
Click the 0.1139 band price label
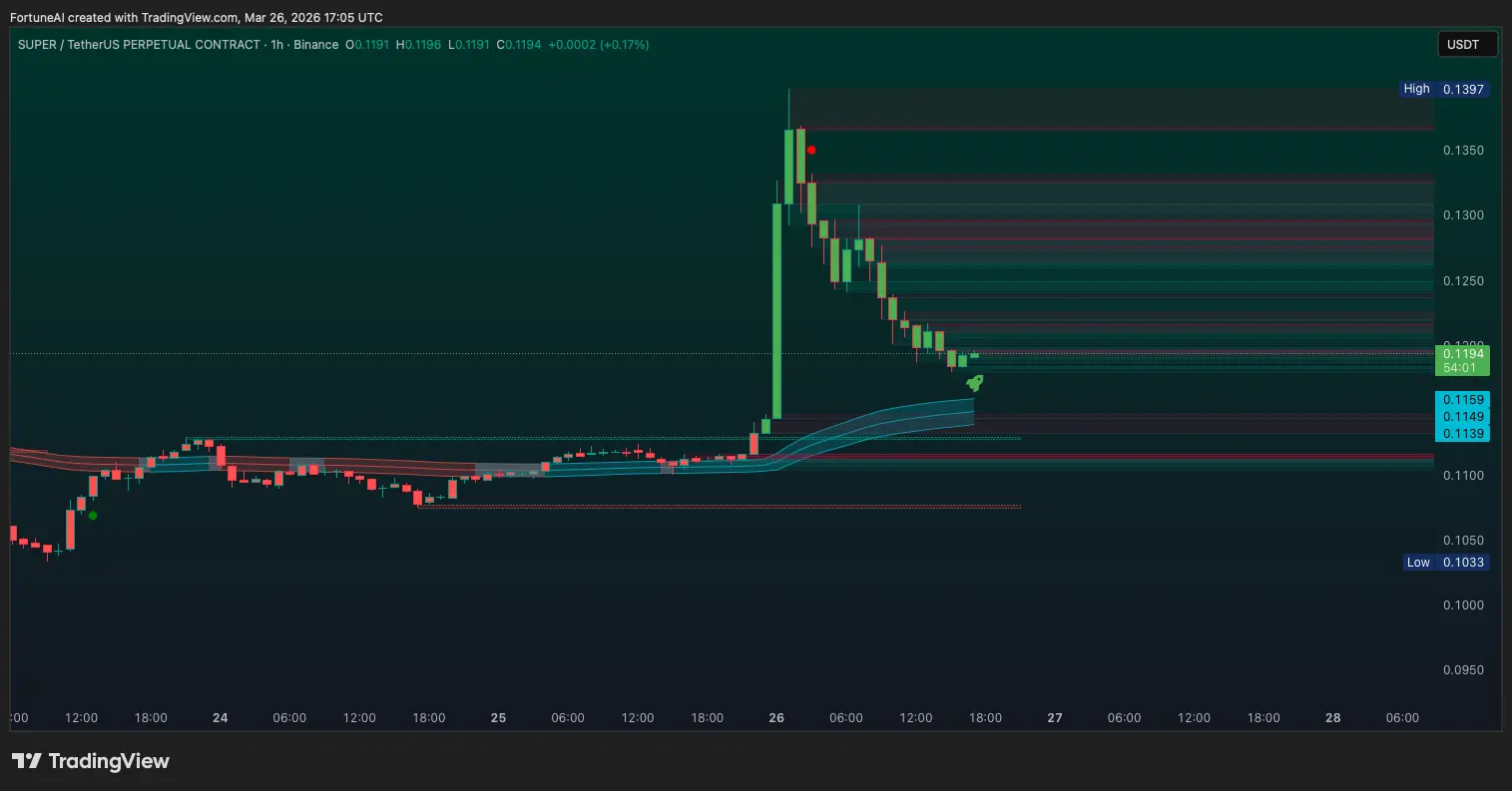pos(1462,433)
